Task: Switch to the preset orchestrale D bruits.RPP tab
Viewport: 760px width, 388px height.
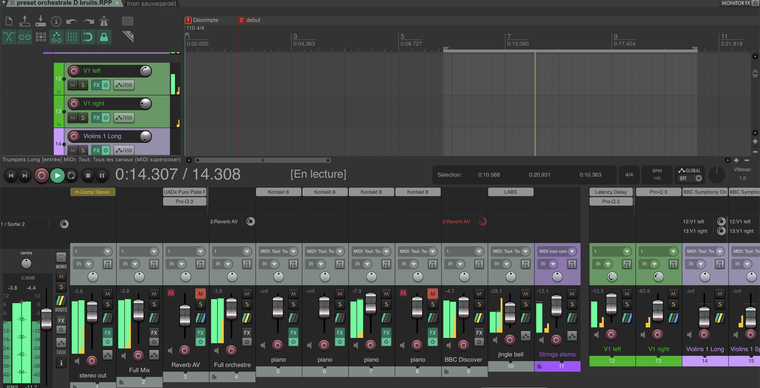Action: pos(64,3)
